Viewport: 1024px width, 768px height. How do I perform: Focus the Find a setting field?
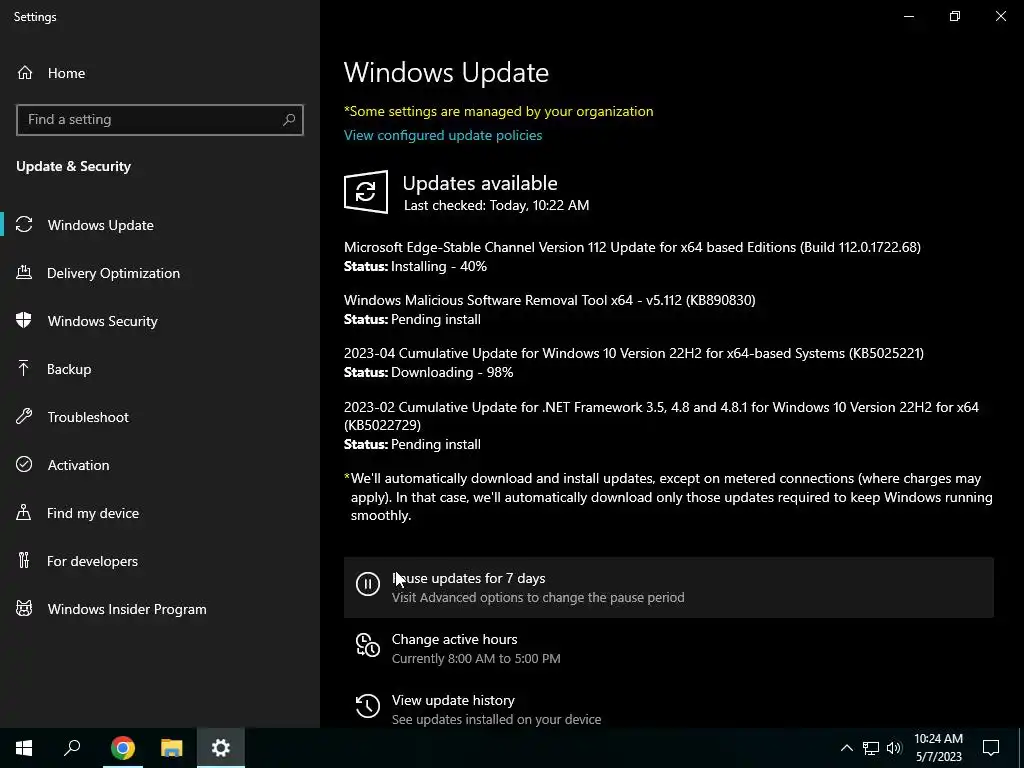click(x=160, y=120)
